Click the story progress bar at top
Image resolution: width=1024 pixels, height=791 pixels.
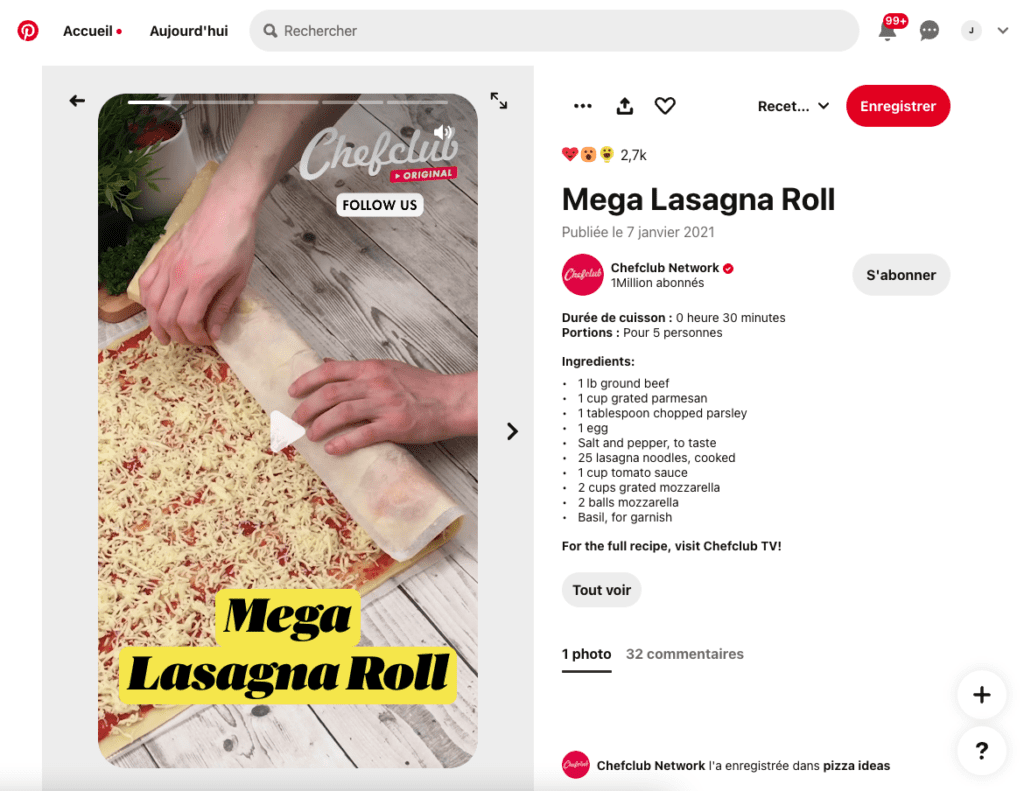pyautogui.click(x=288, y=102)
